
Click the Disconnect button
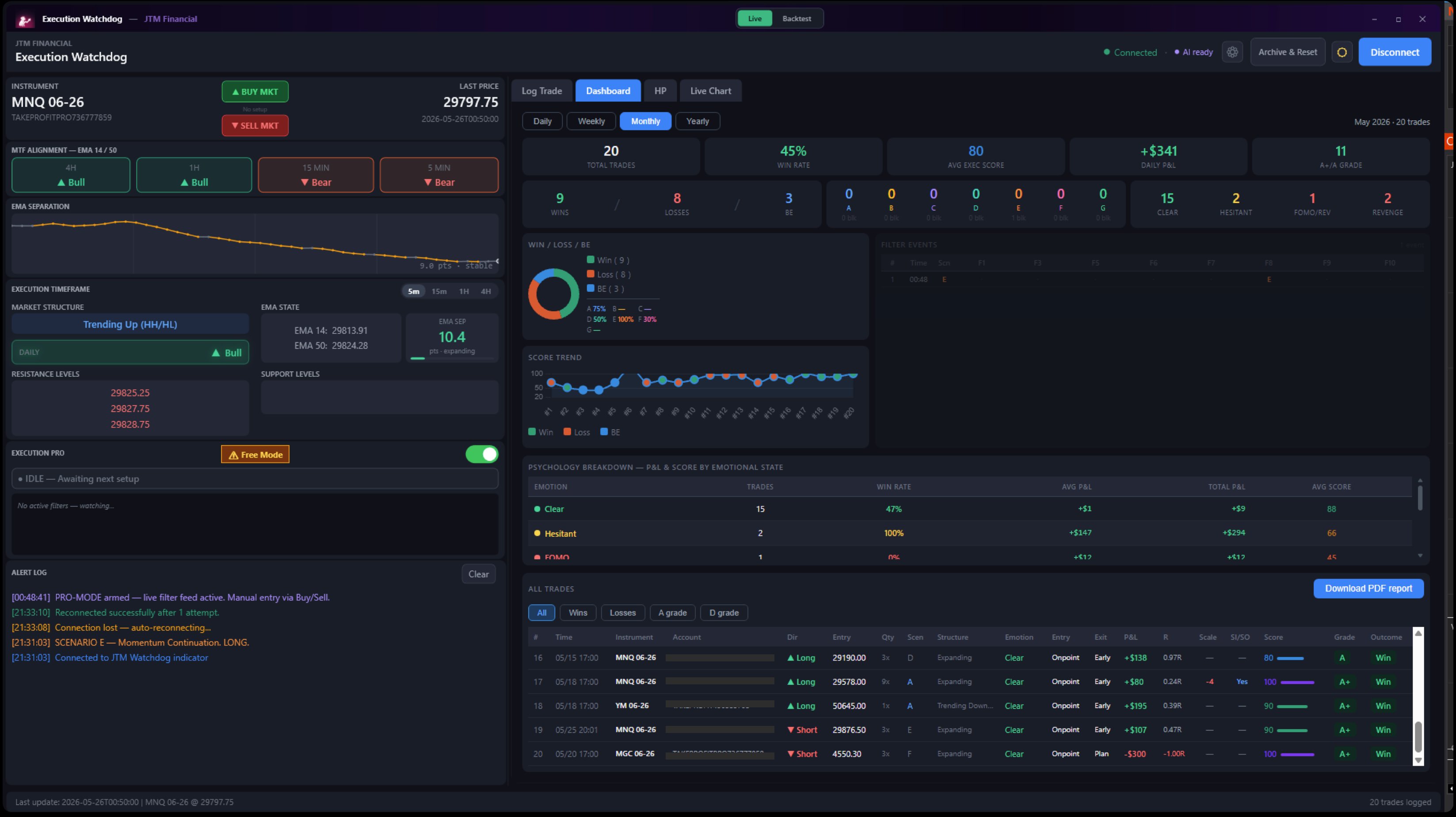click(x=1395, y=52)
